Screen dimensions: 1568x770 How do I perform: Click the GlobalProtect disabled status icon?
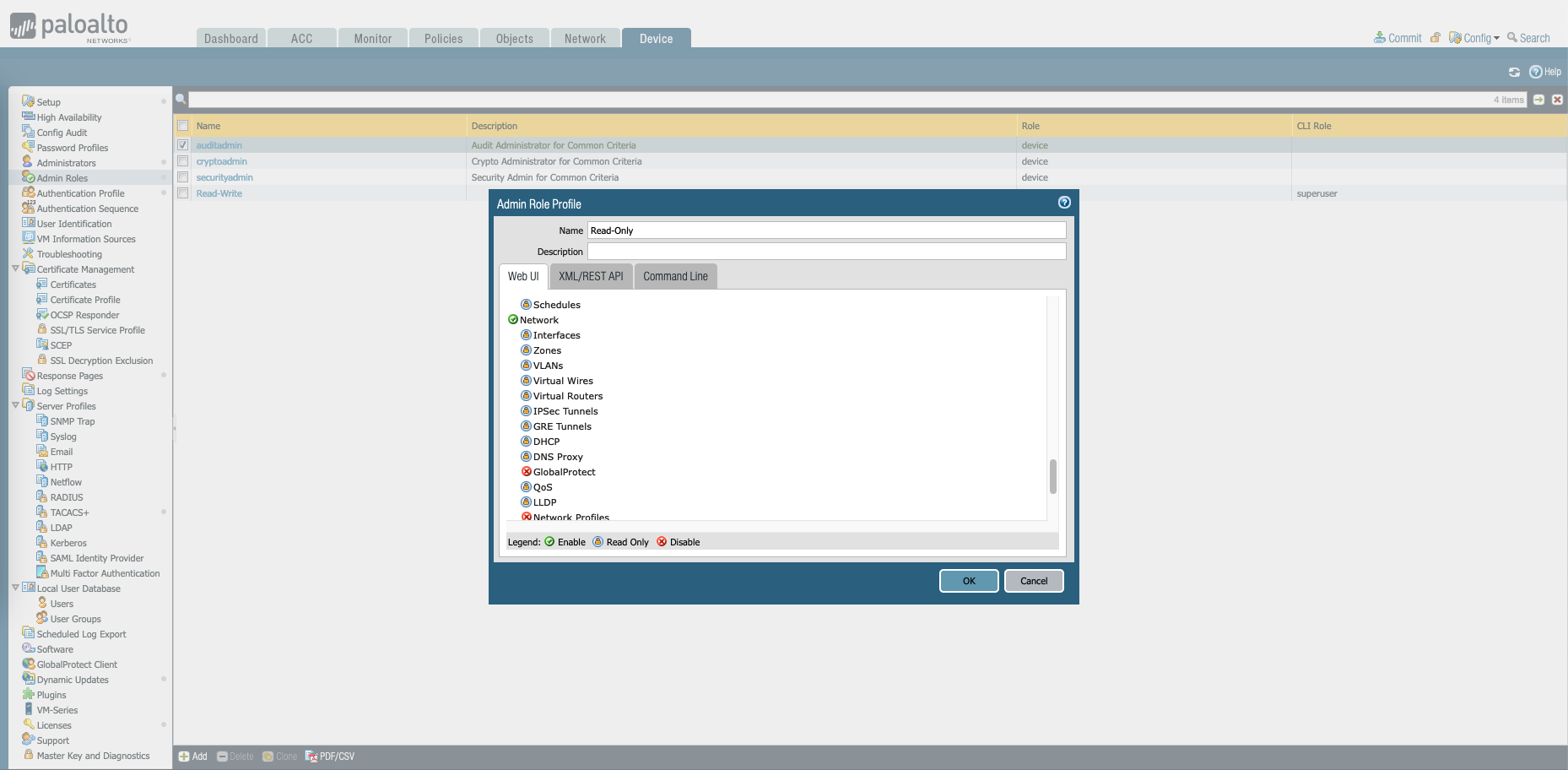coord(527,472)
